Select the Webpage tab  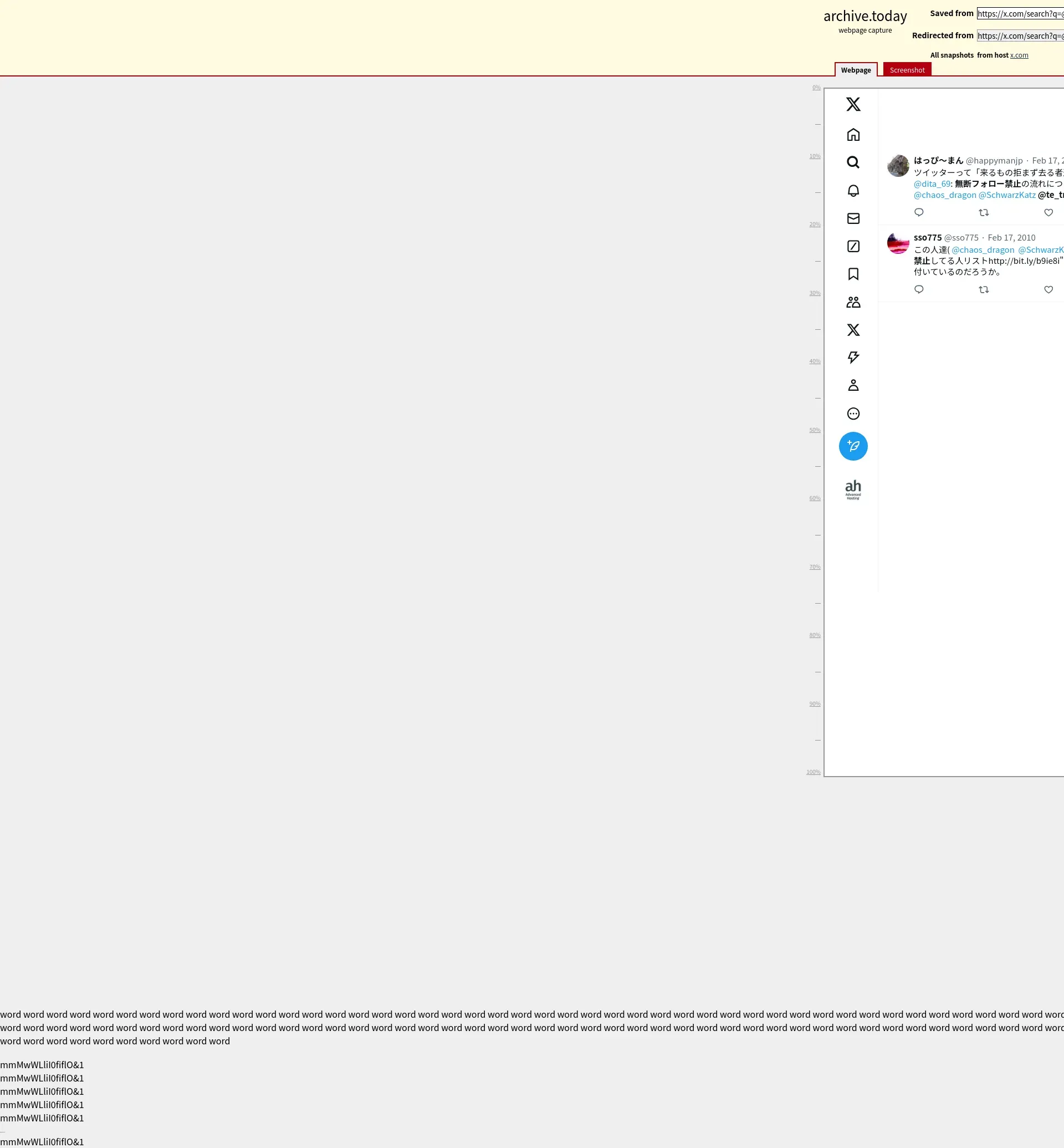click(855, 70)
